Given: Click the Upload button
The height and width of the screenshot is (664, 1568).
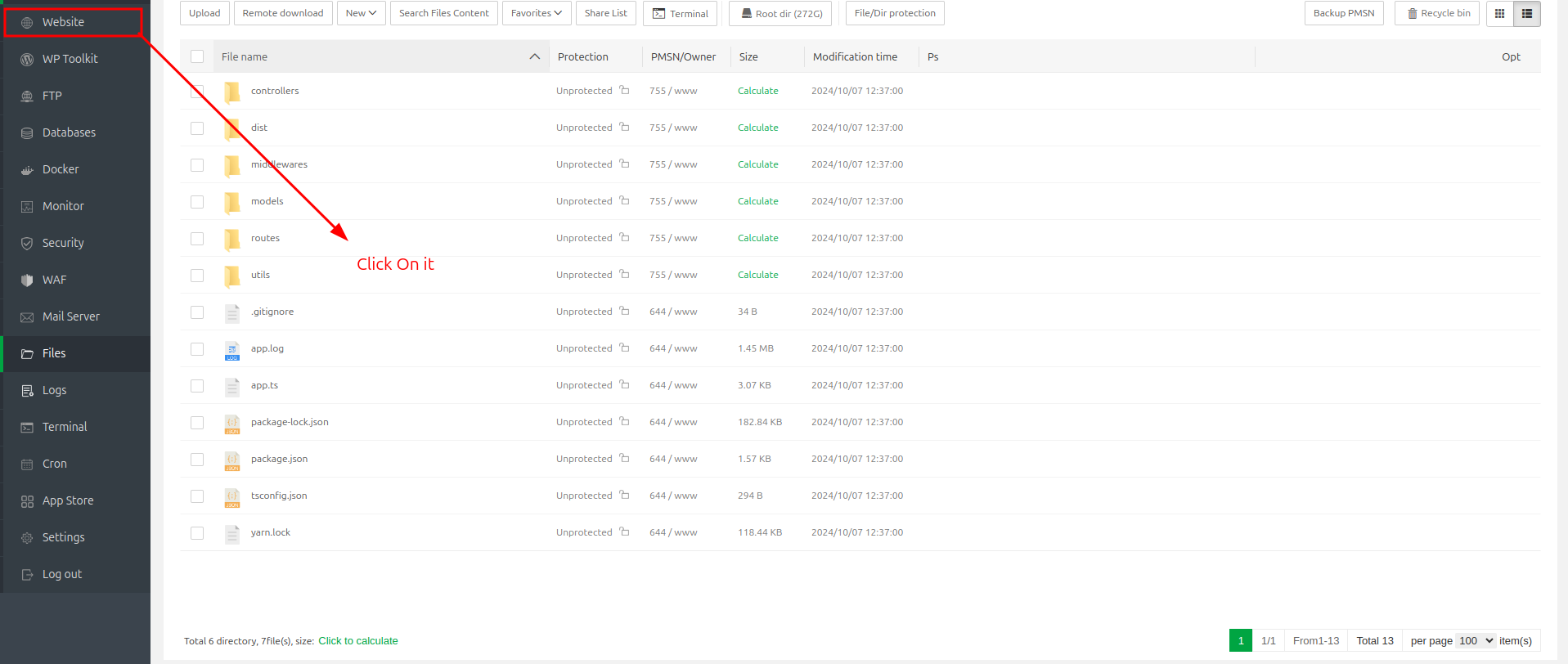Looking at the screenshot, I should pos(204,13).
